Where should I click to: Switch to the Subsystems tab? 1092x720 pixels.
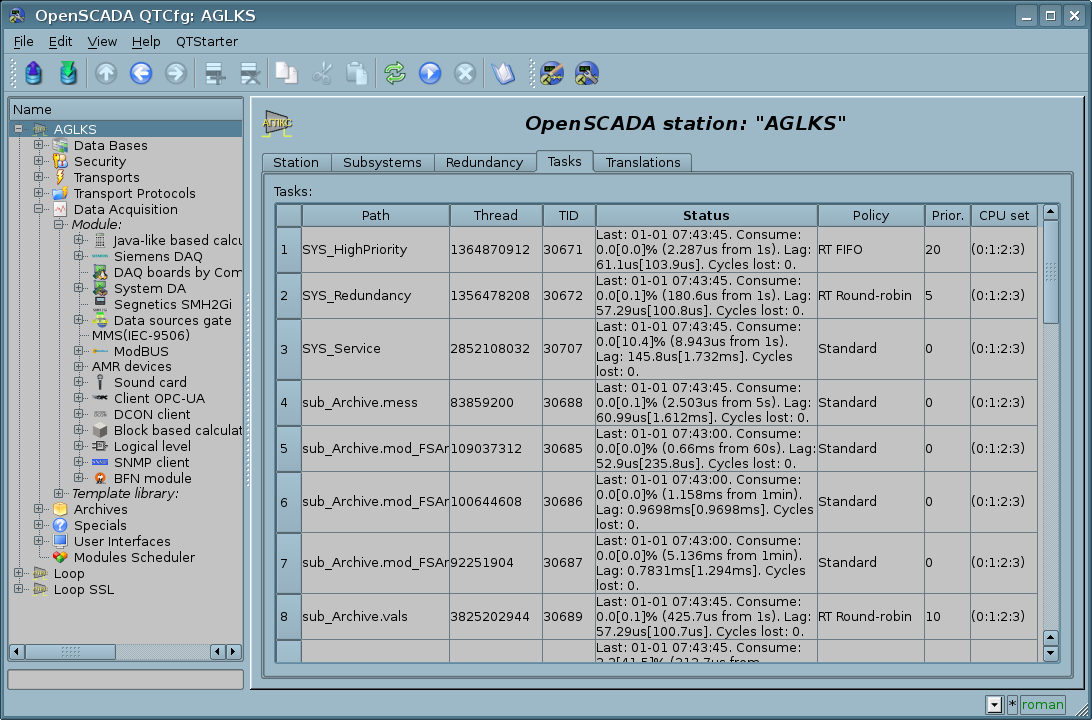(382, 162)
